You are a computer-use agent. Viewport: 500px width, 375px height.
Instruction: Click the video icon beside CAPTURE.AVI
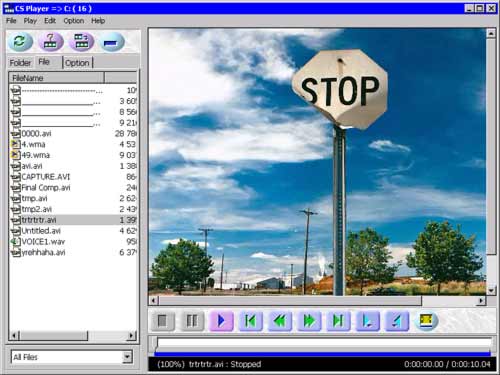coord(16,177)
